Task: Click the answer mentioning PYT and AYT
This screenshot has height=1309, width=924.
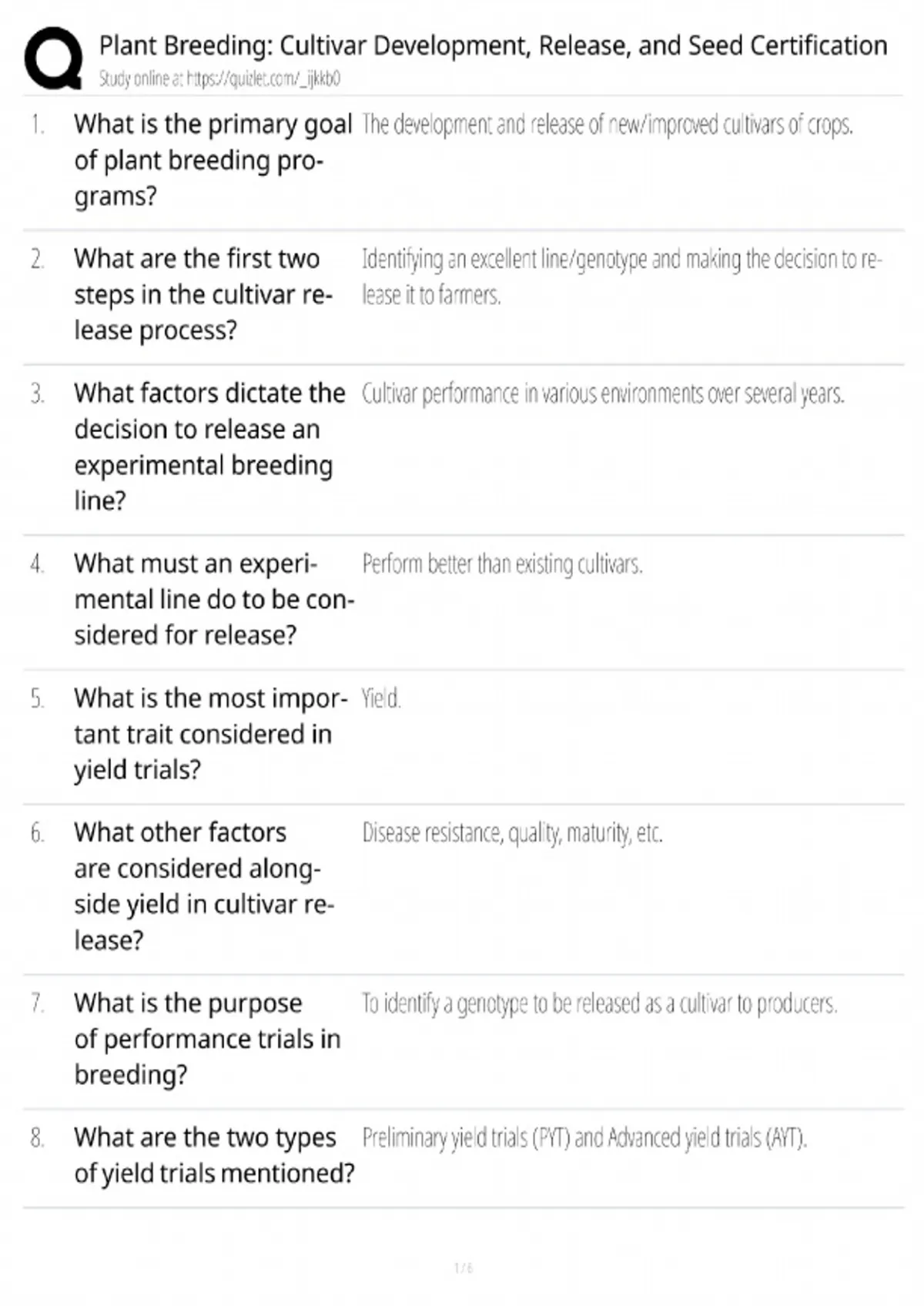Action: click(x=584, y=1138)
